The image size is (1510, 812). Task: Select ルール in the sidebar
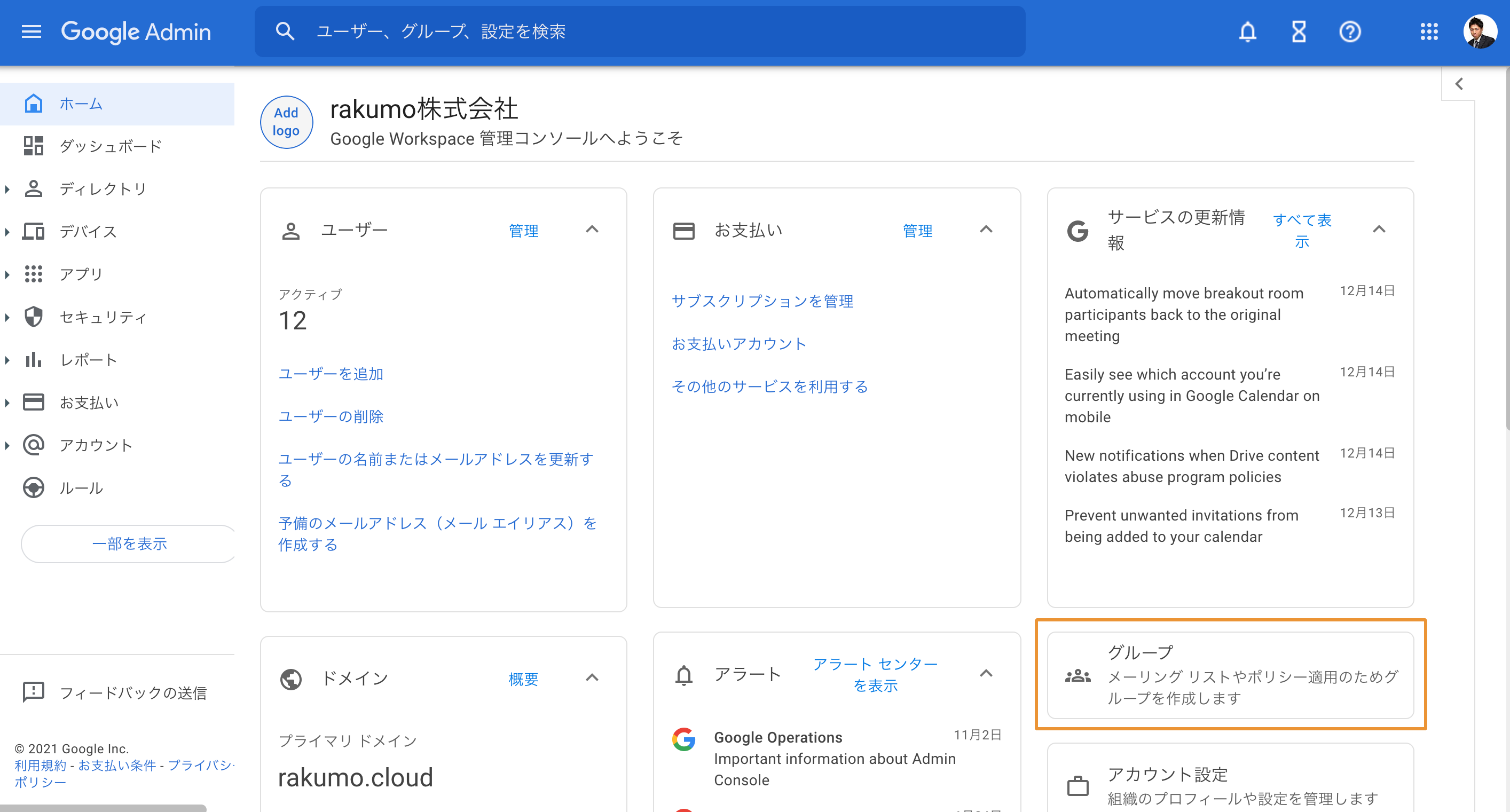[117, 488]
